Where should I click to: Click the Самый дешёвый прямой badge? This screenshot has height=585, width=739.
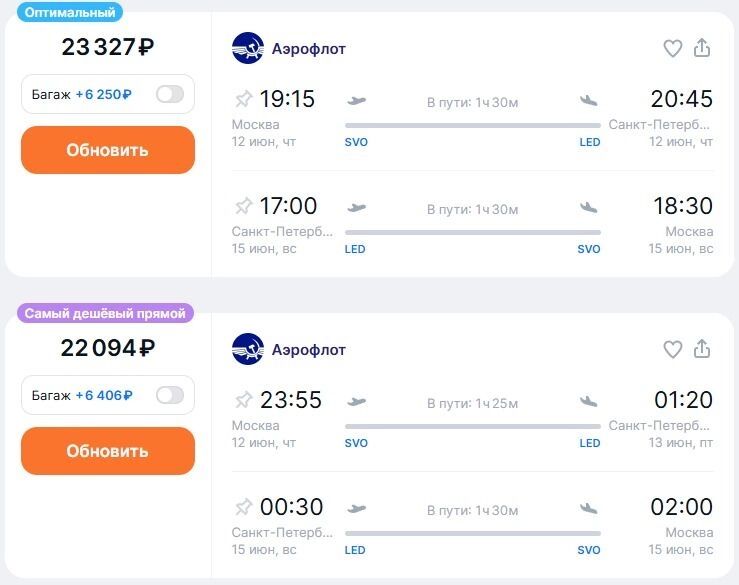[x=105, y=314]
